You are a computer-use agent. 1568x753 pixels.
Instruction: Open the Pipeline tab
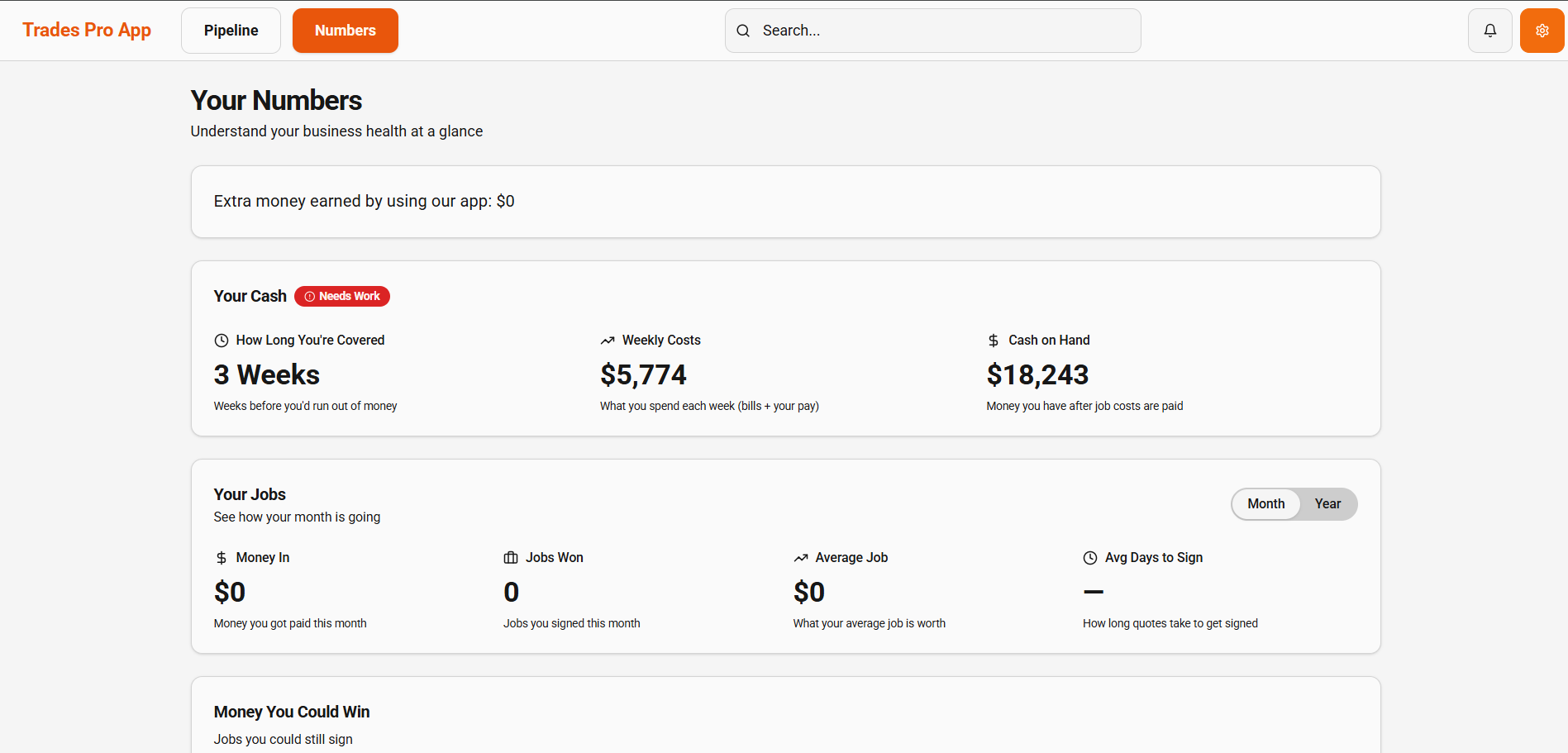231,30
